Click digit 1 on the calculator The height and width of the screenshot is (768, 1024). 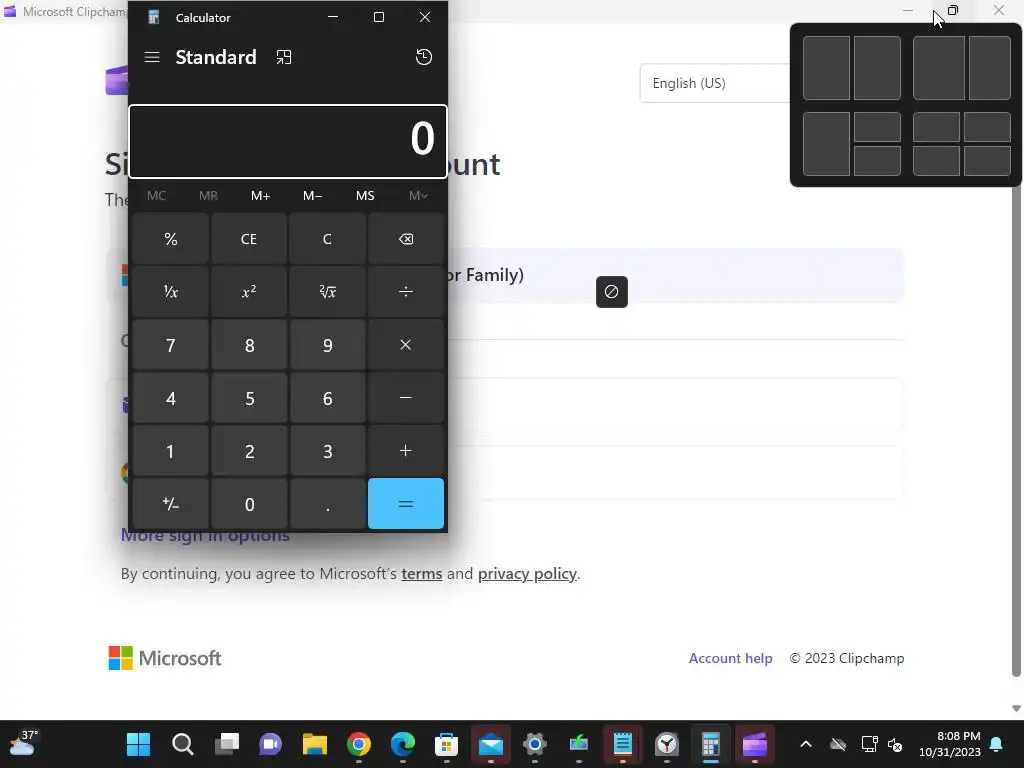tap(170, 451)
